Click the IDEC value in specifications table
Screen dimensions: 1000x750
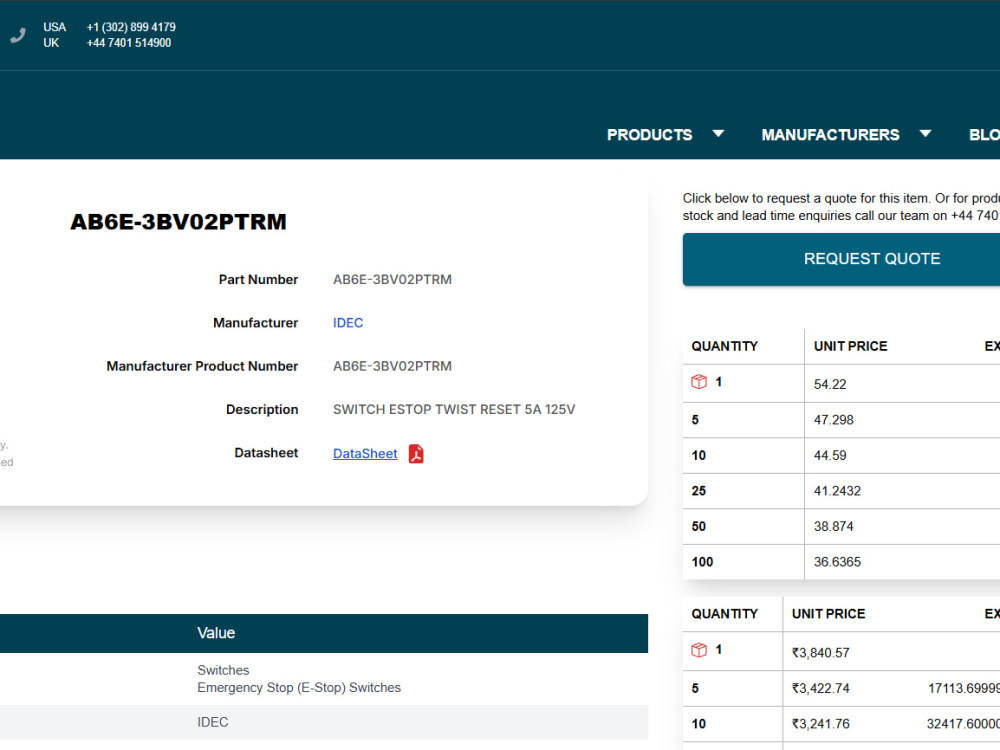[212, 722]
